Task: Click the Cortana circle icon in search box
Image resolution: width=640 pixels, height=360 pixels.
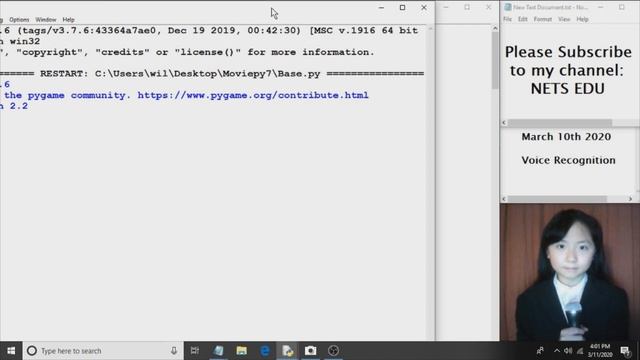Action: (x=32, y=351)
